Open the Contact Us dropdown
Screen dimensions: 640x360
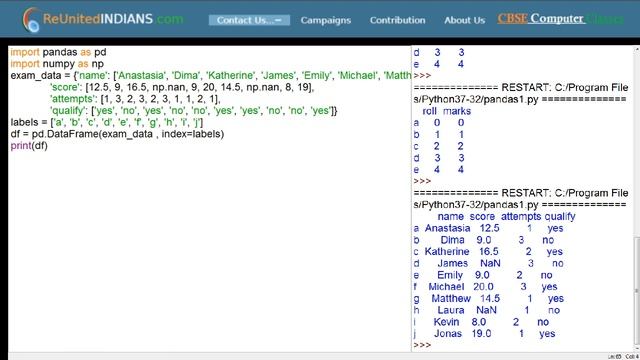249,20
